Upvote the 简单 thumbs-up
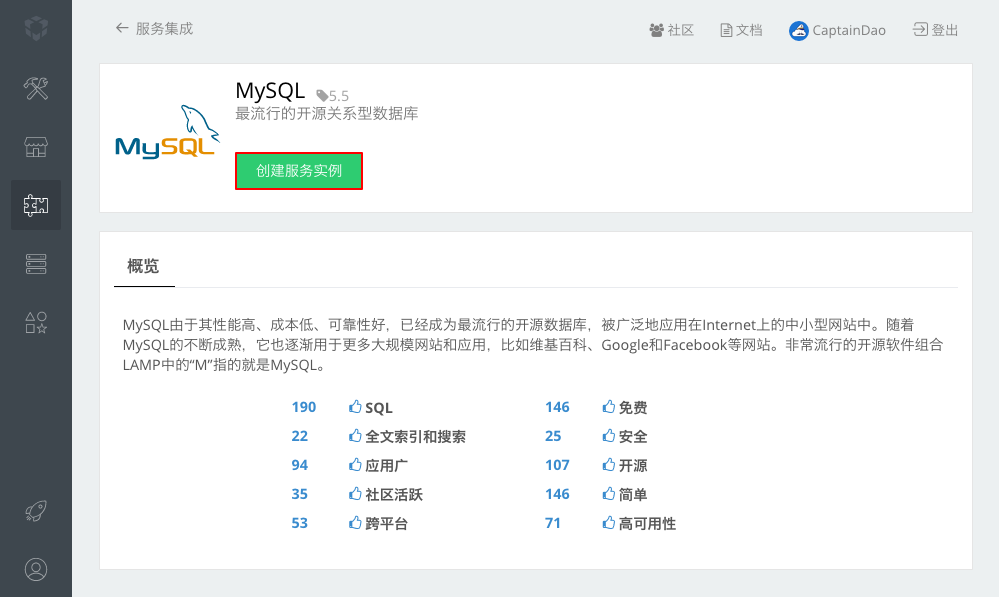Viewport: 999px width, 597px height. pos(608,494)
